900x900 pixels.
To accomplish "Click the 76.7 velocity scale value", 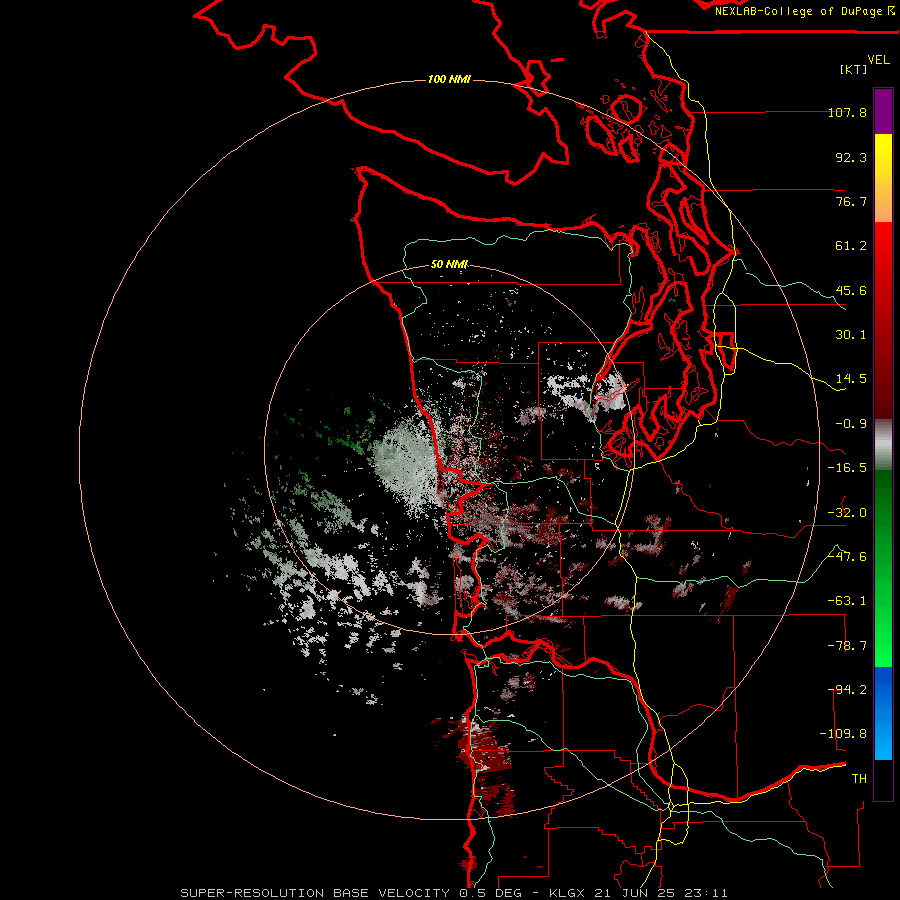I will 851,201.
